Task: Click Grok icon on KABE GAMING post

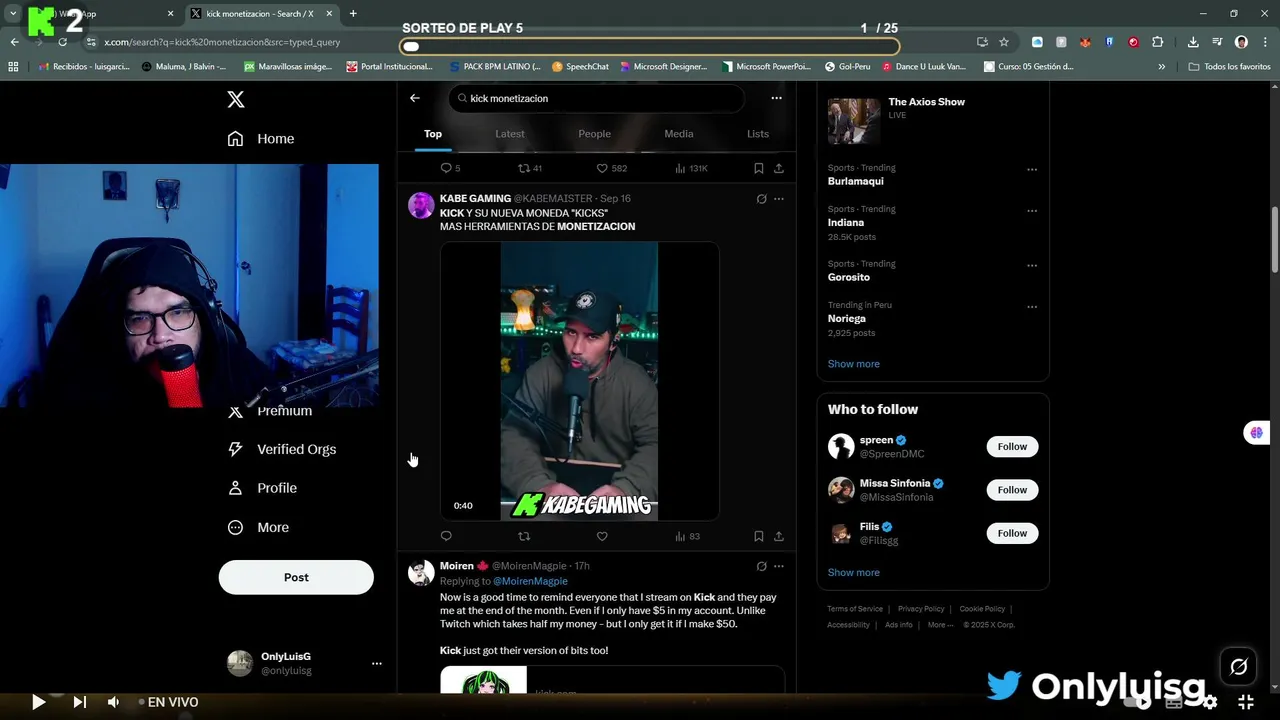Action: click(x=761, y=199)
